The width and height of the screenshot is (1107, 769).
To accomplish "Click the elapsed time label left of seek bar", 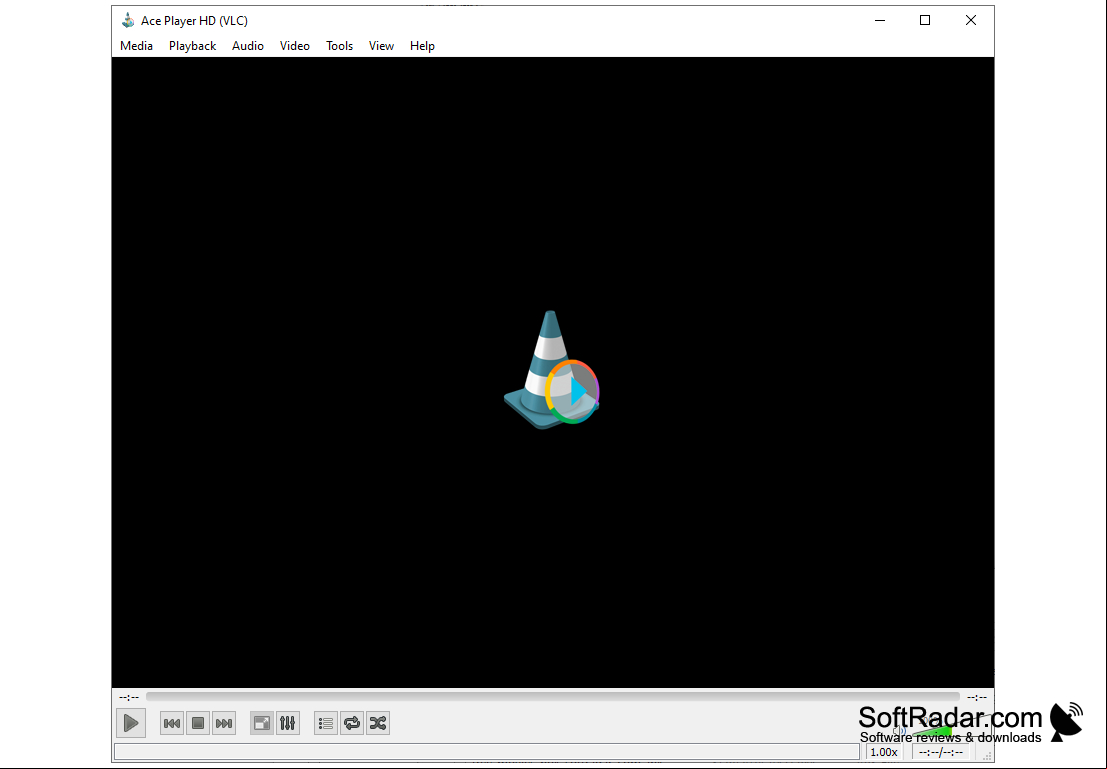I will pos(129,698).
